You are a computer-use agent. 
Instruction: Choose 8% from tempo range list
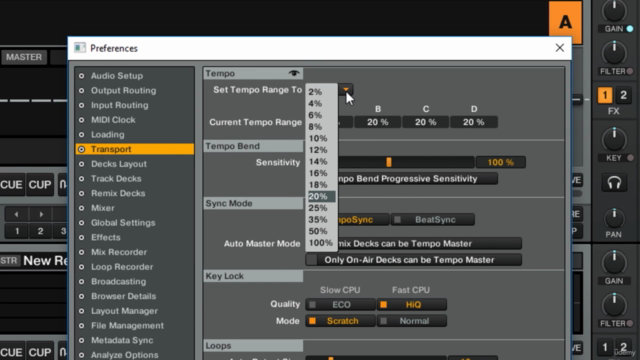(315, 127)
